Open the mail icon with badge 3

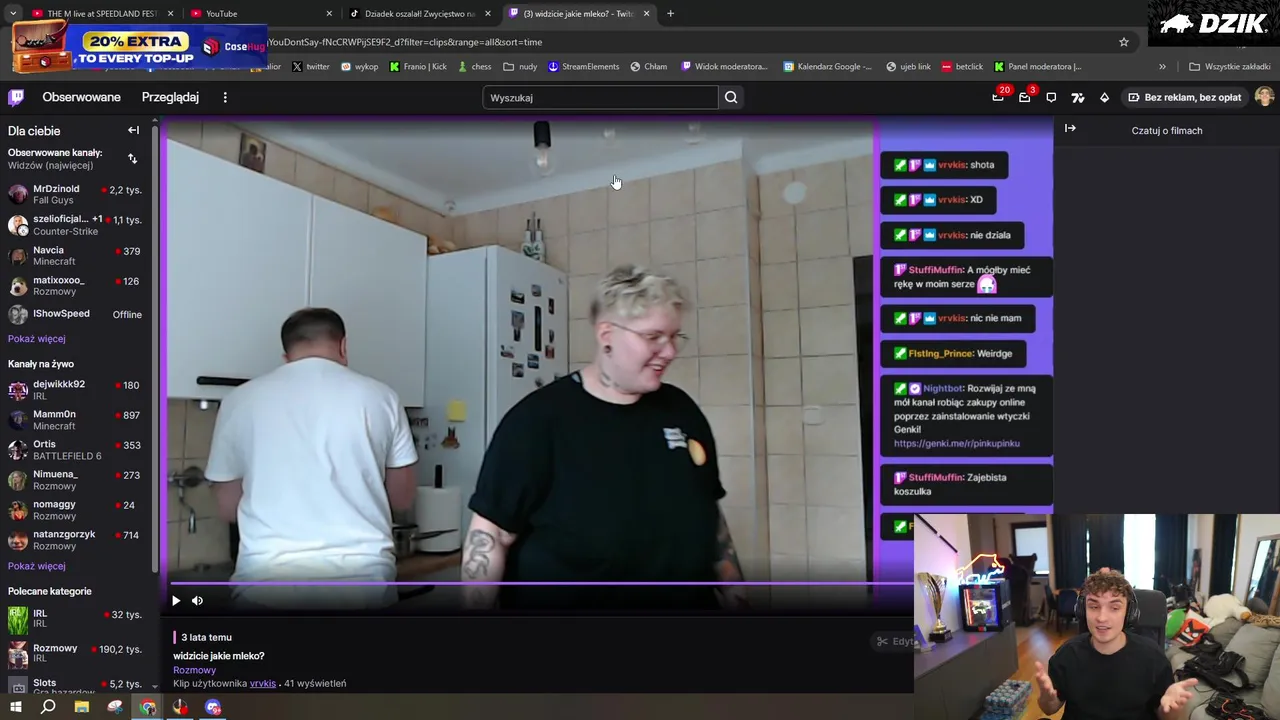1025,97
